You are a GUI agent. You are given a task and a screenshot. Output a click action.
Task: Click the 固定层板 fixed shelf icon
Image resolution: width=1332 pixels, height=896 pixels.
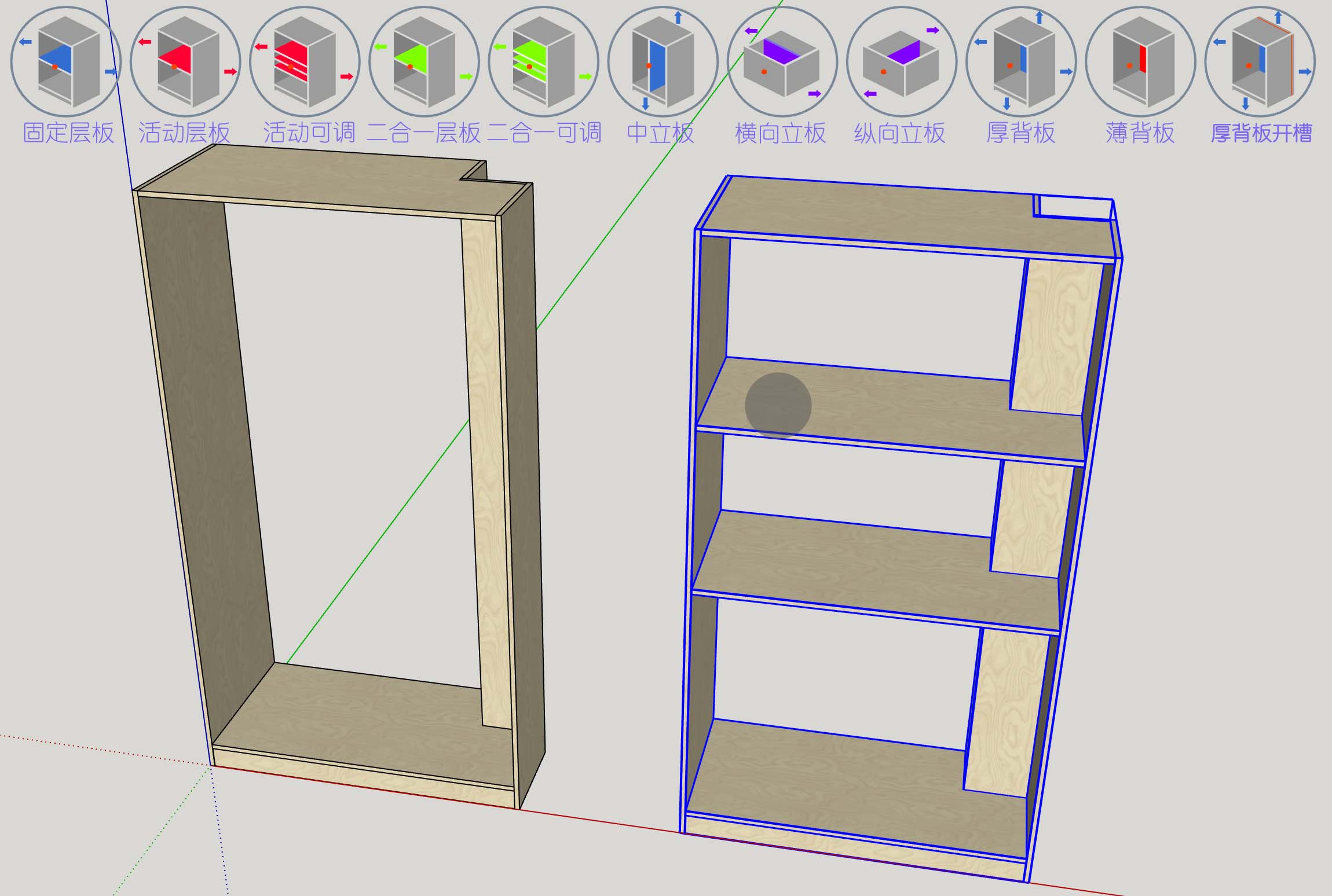(65, 61)
